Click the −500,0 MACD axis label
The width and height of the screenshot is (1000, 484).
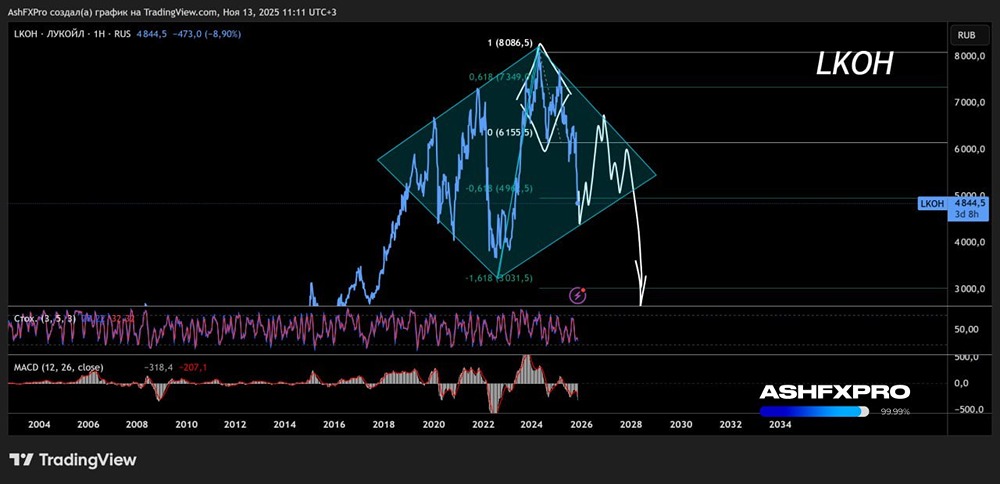(x=970, y=409)
